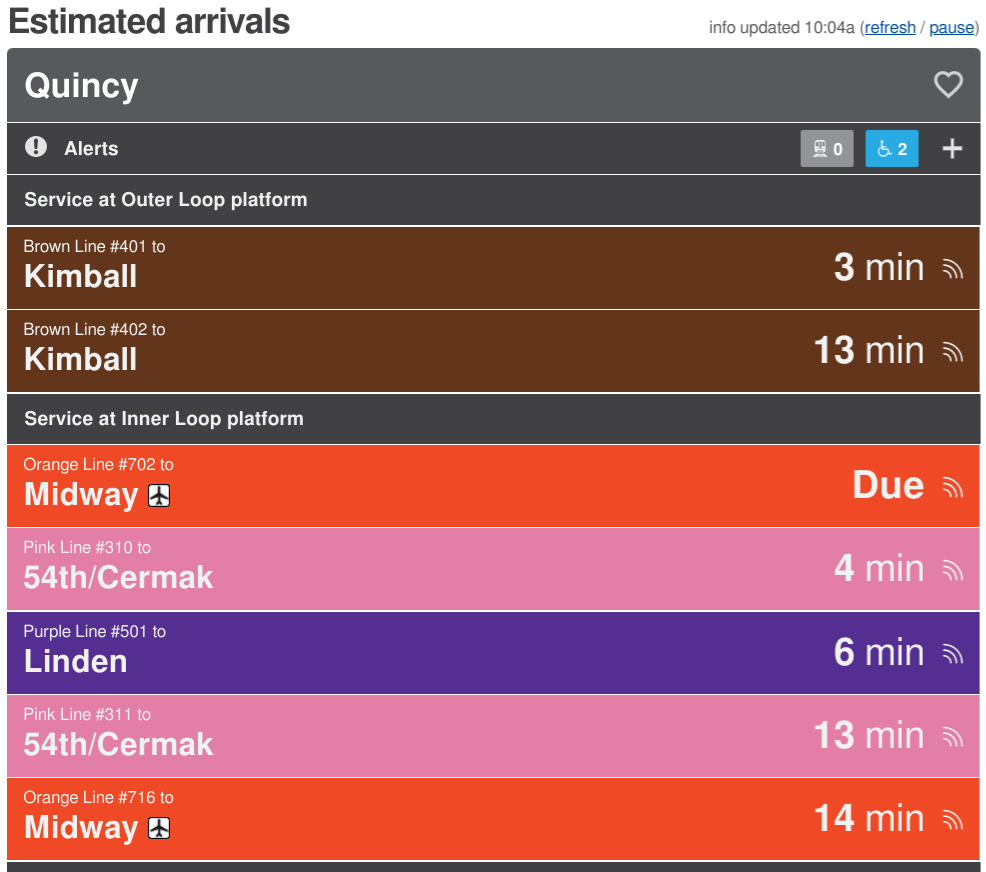Click live signal icon on the Due row
This screenshot has height=872, width=986.
[952, 487]
